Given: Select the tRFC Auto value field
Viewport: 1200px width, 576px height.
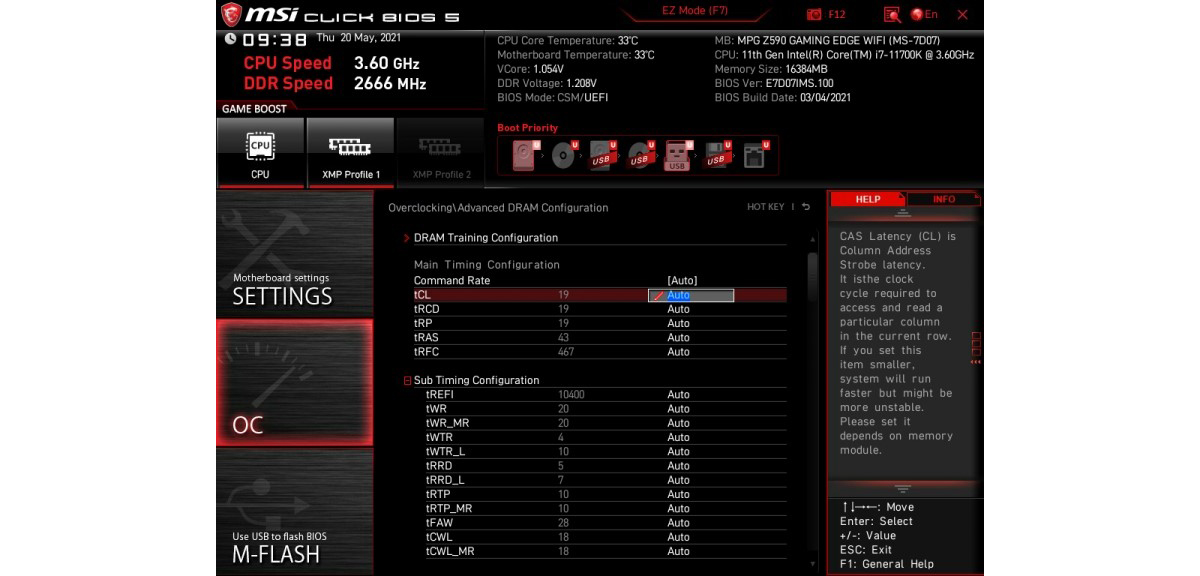Looking at the screenshot, I should 679,352.
